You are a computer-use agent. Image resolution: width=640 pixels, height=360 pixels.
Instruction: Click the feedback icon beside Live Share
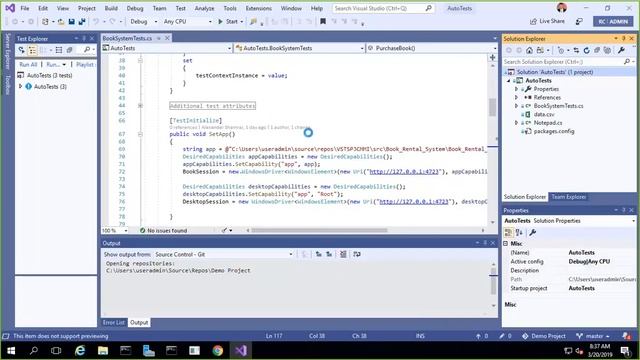click(x=579, y=21)
